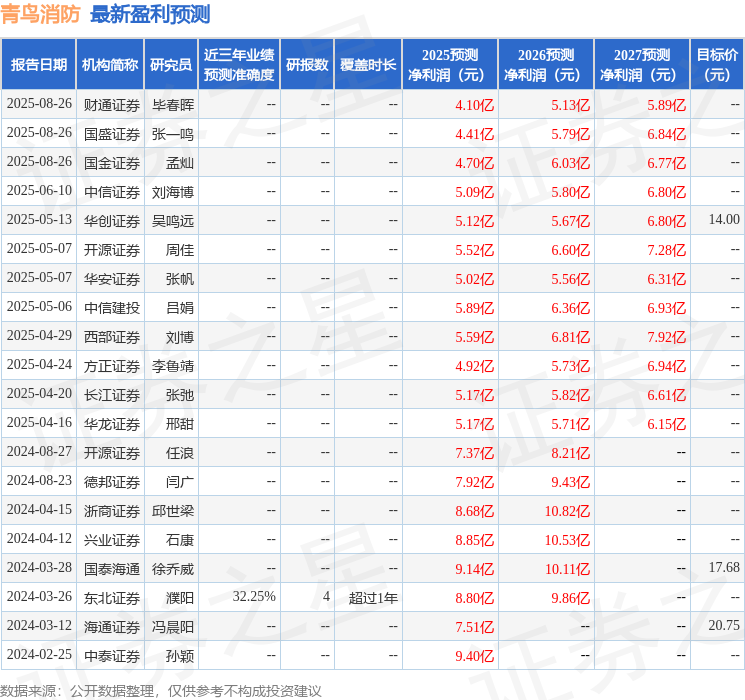
Task: Select the 中信证券 institution cell
Action: [112, 192]
